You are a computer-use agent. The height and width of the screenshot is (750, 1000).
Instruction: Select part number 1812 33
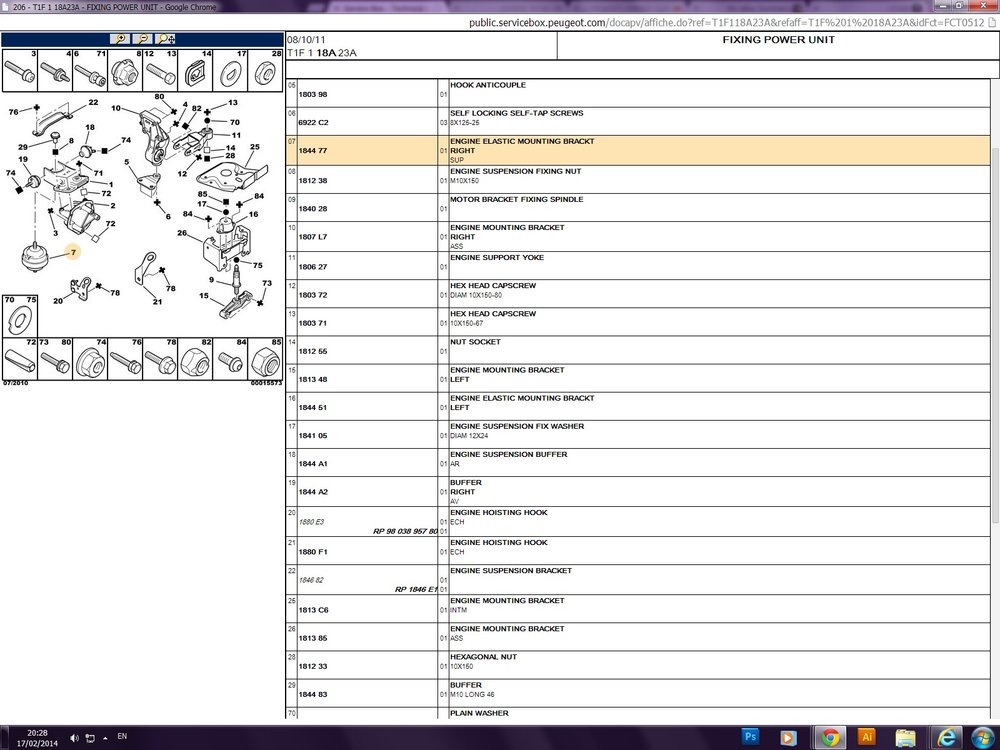pos(312,666)
